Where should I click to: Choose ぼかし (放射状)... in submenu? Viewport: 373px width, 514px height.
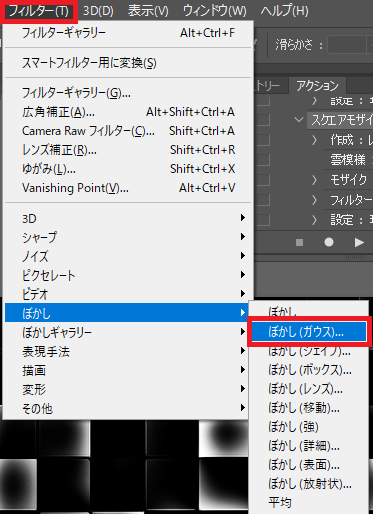309,484
